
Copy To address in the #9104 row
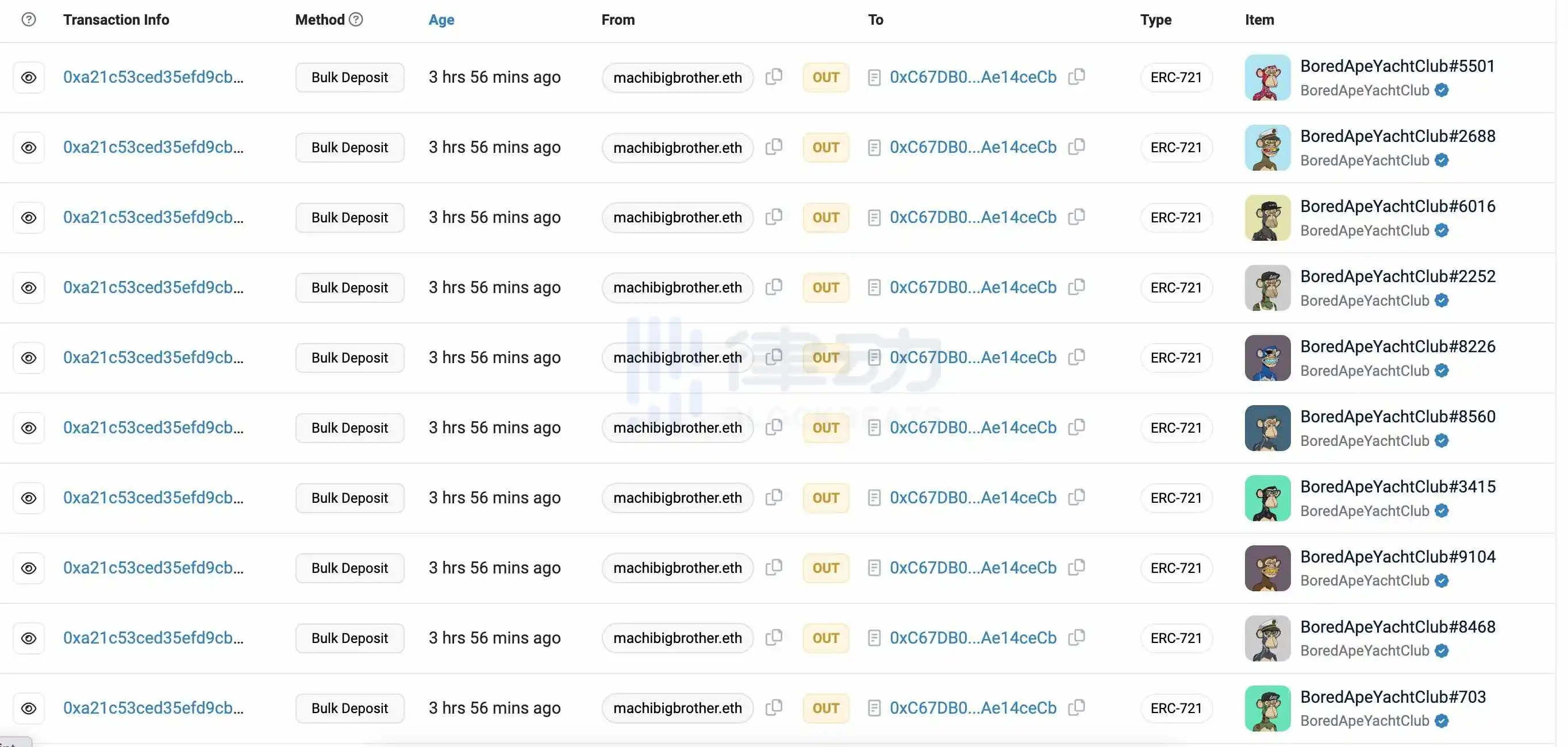1077,567
